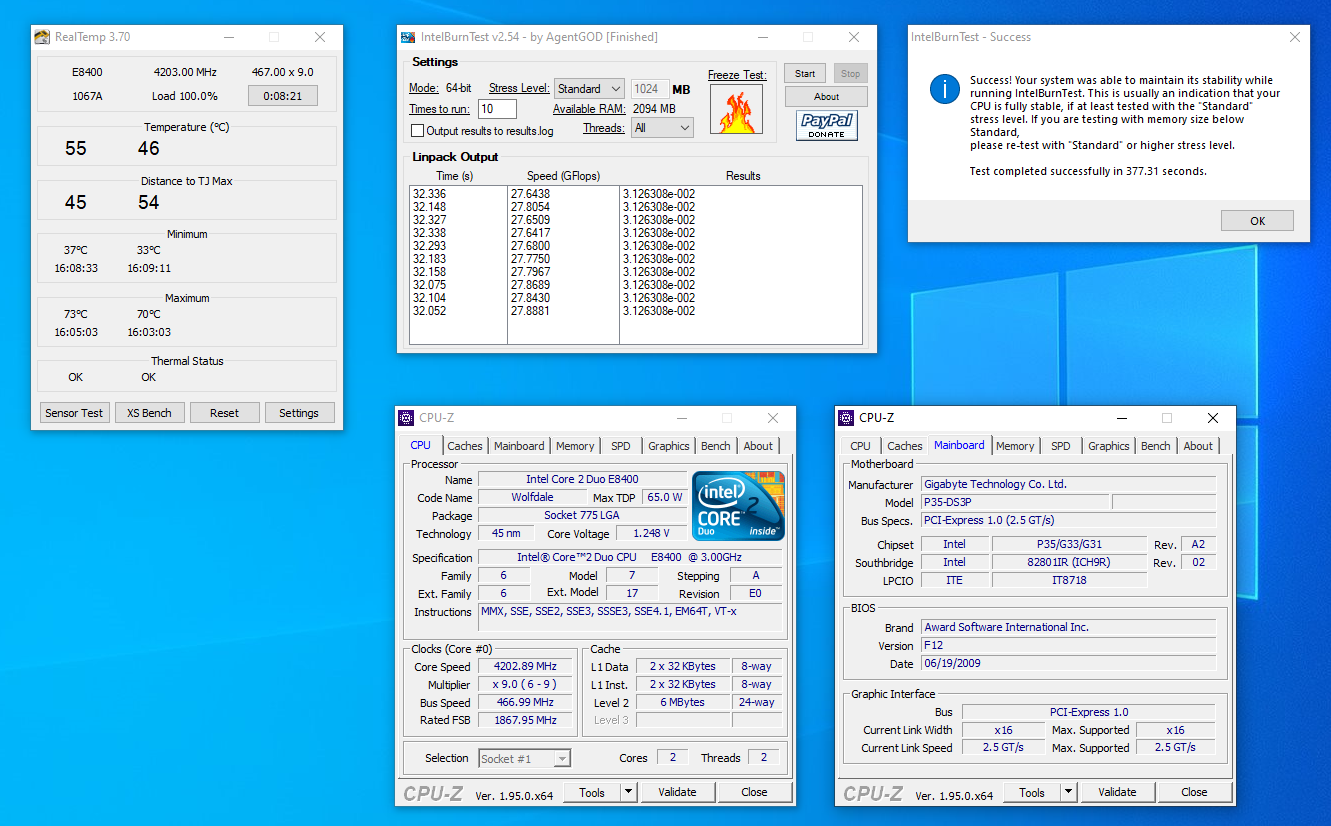This screenshot has width=1331, height=826.
Task: Click the Socket 775 LGA package field
Action: [582, 516]
